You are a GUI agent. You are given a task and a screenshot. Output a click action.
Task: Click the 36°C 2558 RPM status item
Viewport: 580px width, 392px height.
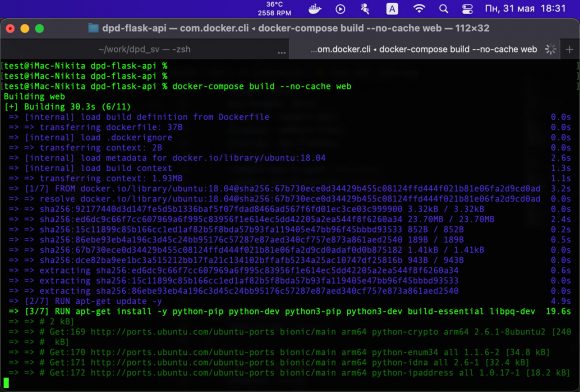(x=274, y=9)
